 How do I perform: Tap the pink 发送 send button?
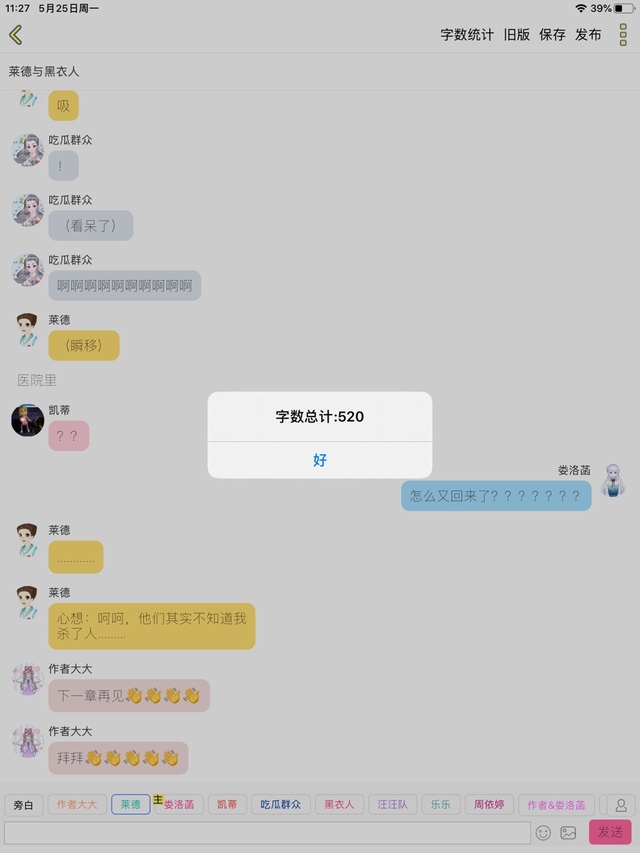[610, 832]
